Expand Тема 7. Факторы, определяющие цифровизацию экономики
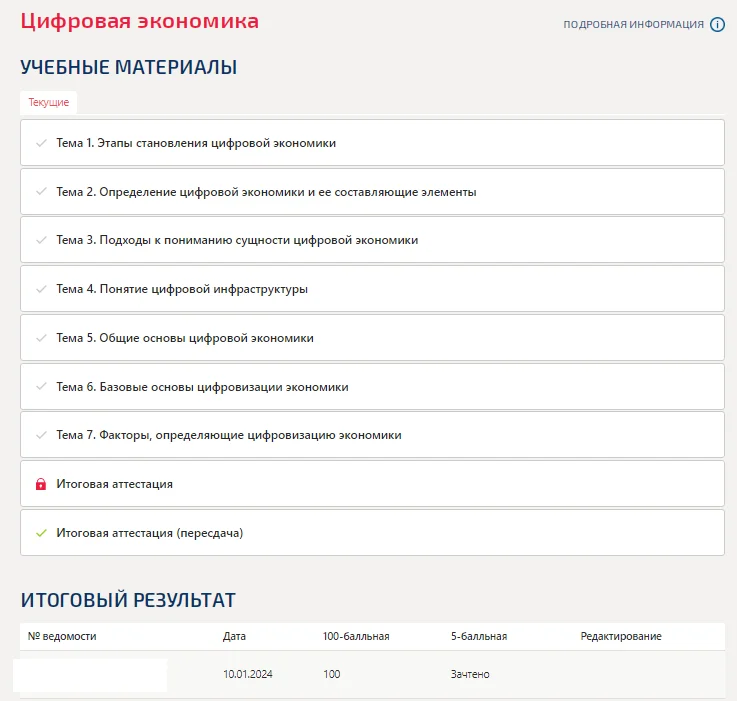 click(x=372, y=435)
